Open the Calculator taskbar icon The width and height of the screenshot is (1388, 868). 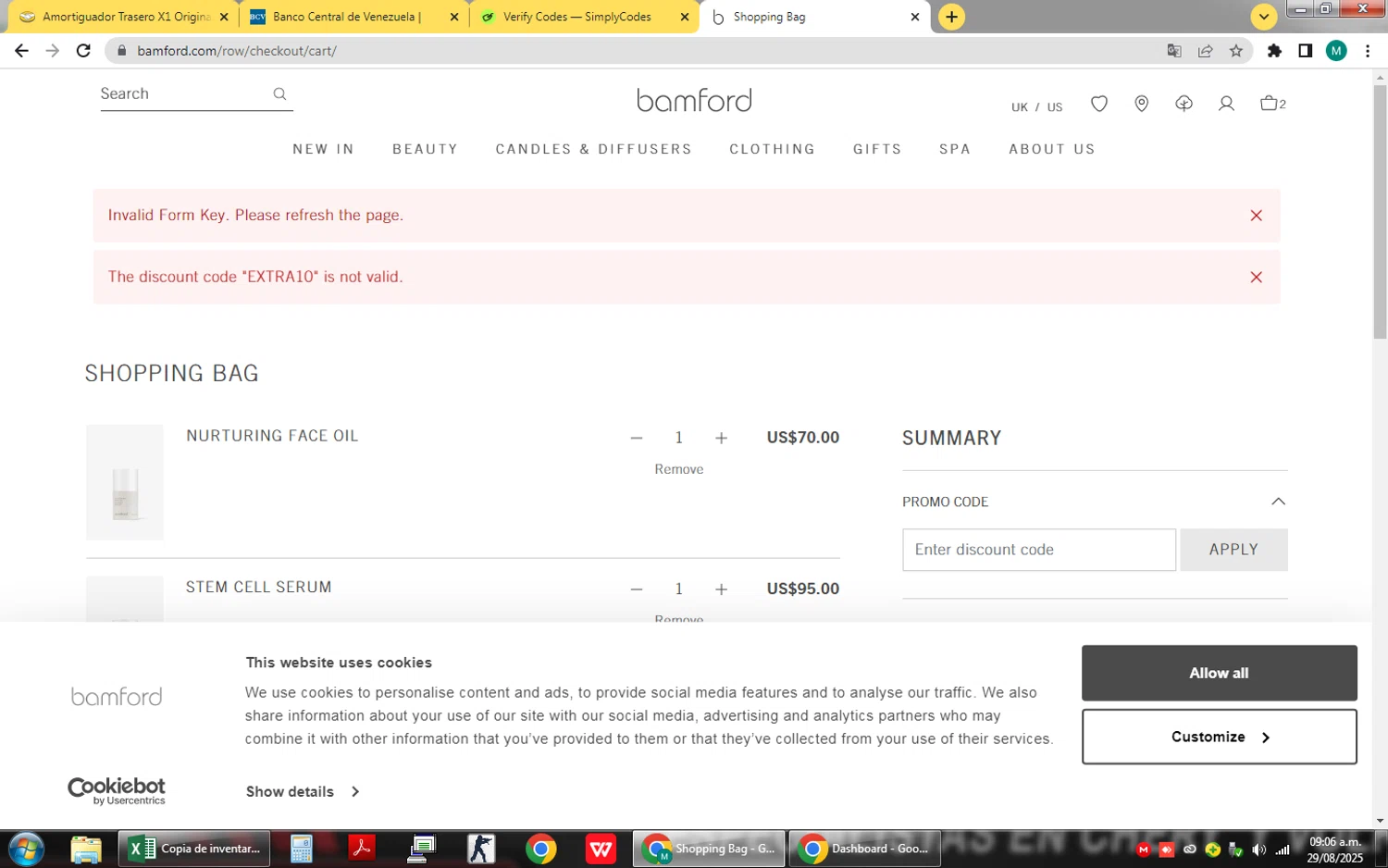pos(301,849)
